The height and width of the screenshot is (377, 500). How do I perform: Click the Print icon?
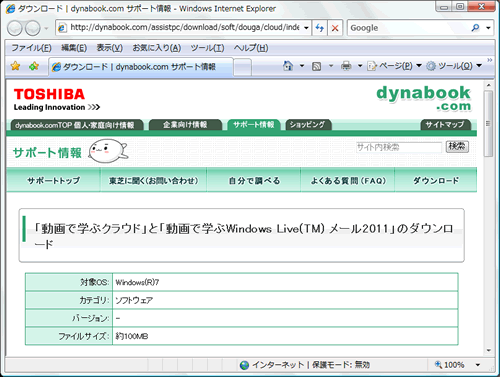tap(346, 66)
